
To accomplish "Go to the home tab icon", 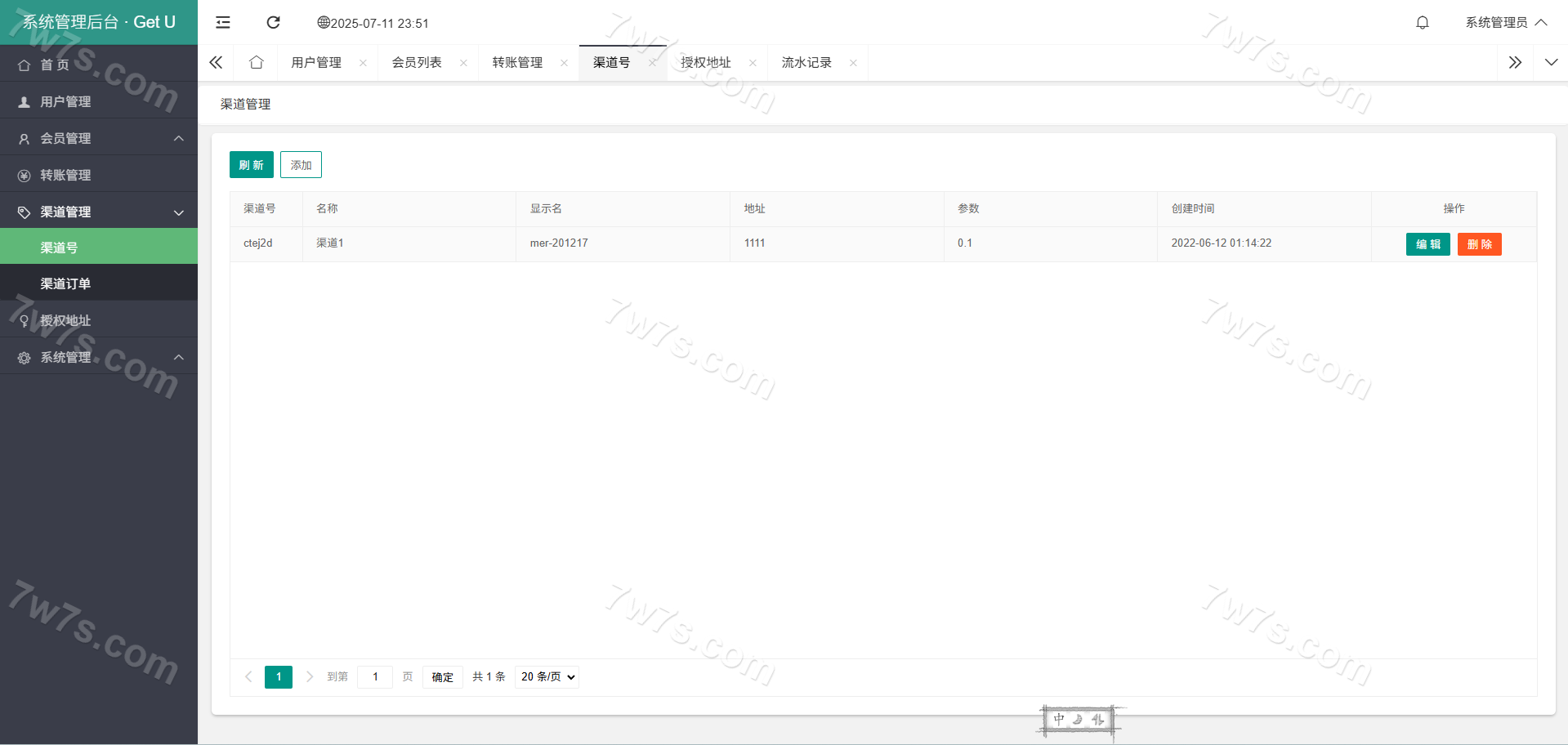I will pyautogui.click(x=257, y=63).
